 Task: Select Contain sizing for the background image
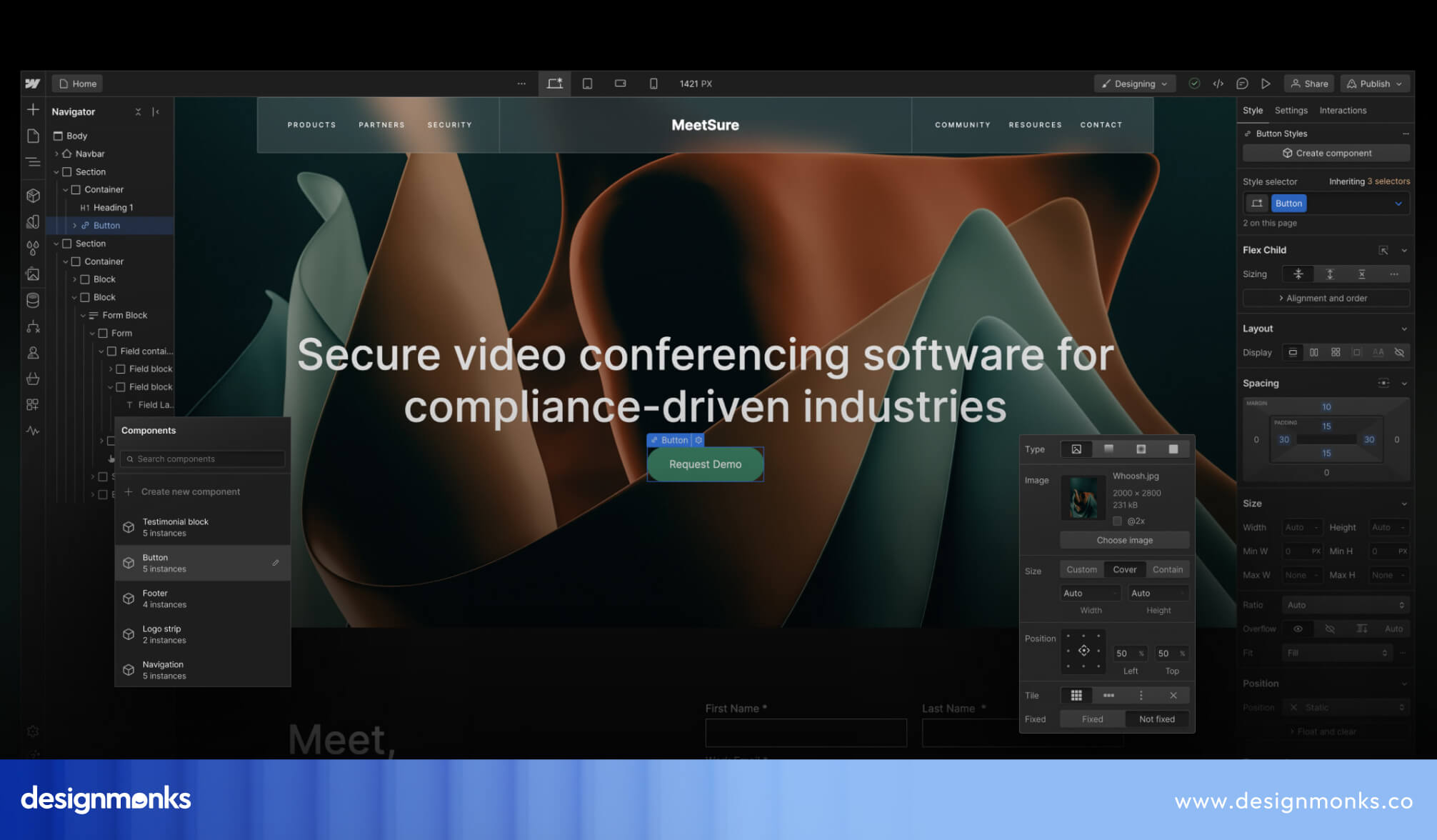1168,569
